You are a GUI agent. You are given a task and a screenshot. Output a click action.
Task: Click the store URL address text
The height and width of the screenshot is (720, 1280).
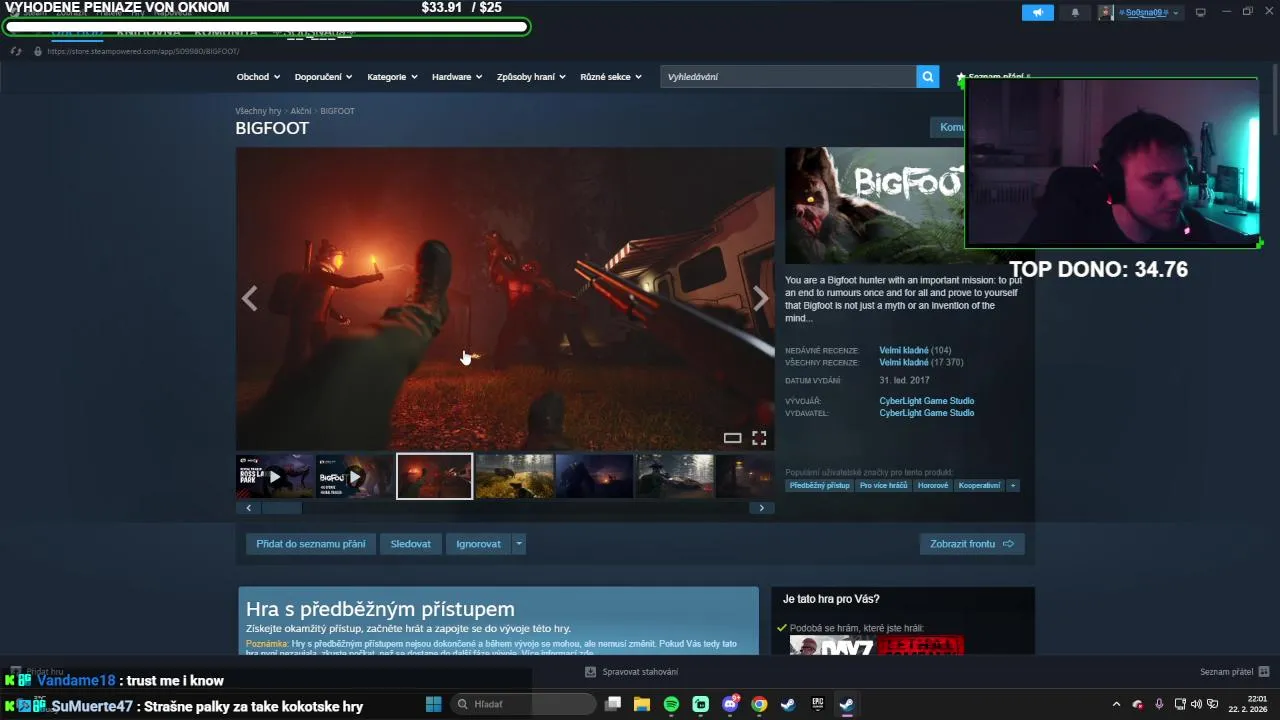pos(143,51)
